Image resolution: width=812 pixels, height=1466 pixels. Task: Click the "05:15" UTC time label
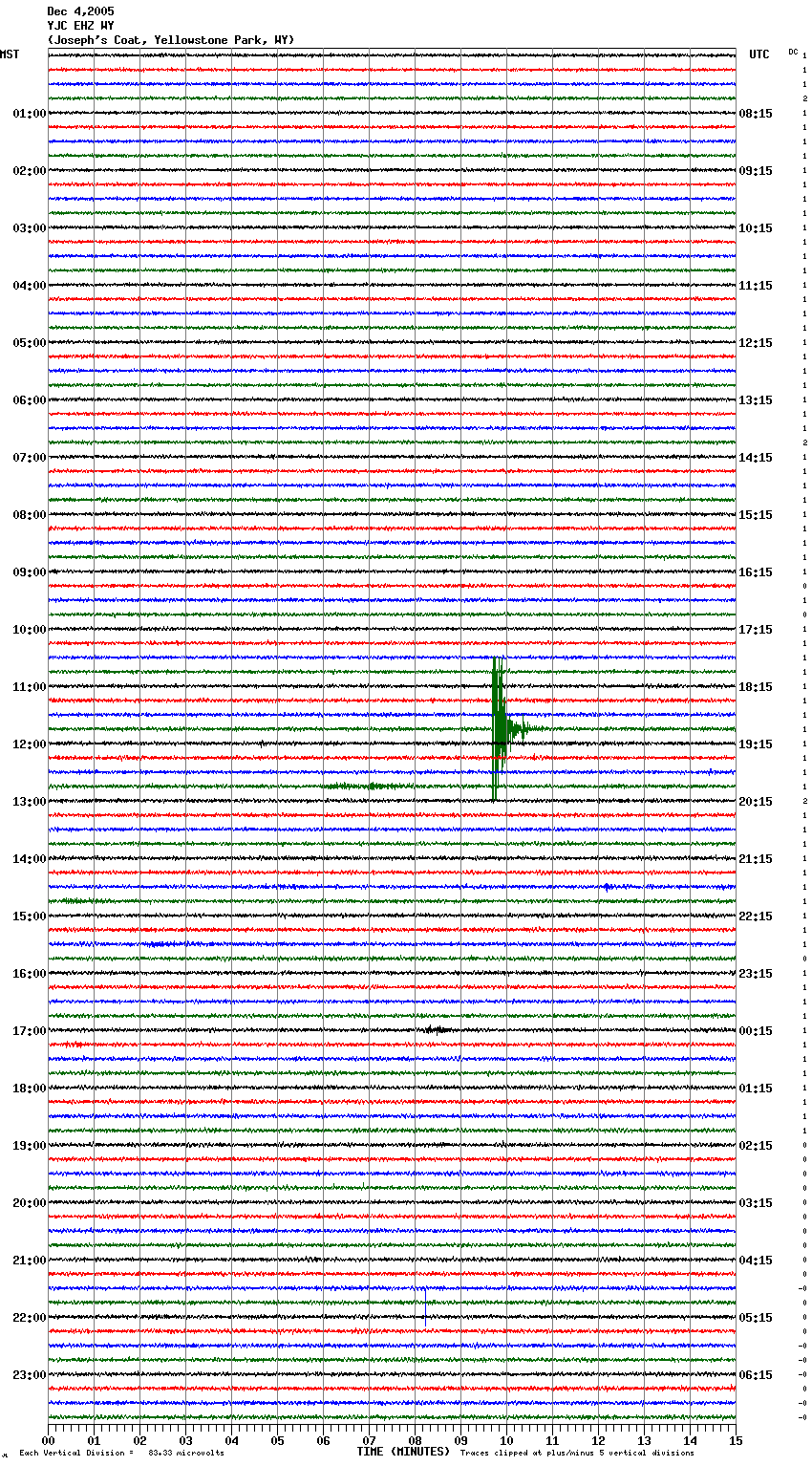756,1318
